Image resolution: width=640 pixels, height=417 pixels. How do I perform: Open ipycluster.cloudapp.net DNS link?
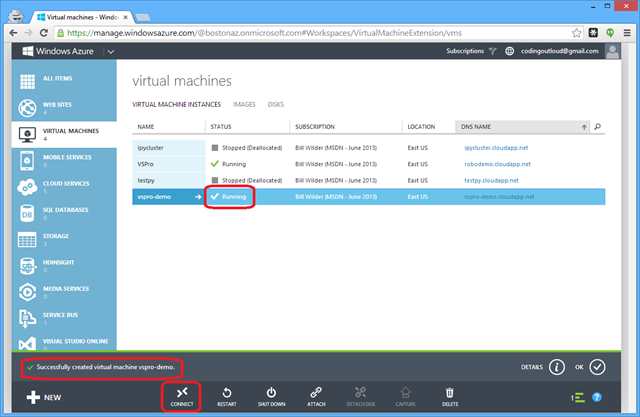click(x=499, y=147)
